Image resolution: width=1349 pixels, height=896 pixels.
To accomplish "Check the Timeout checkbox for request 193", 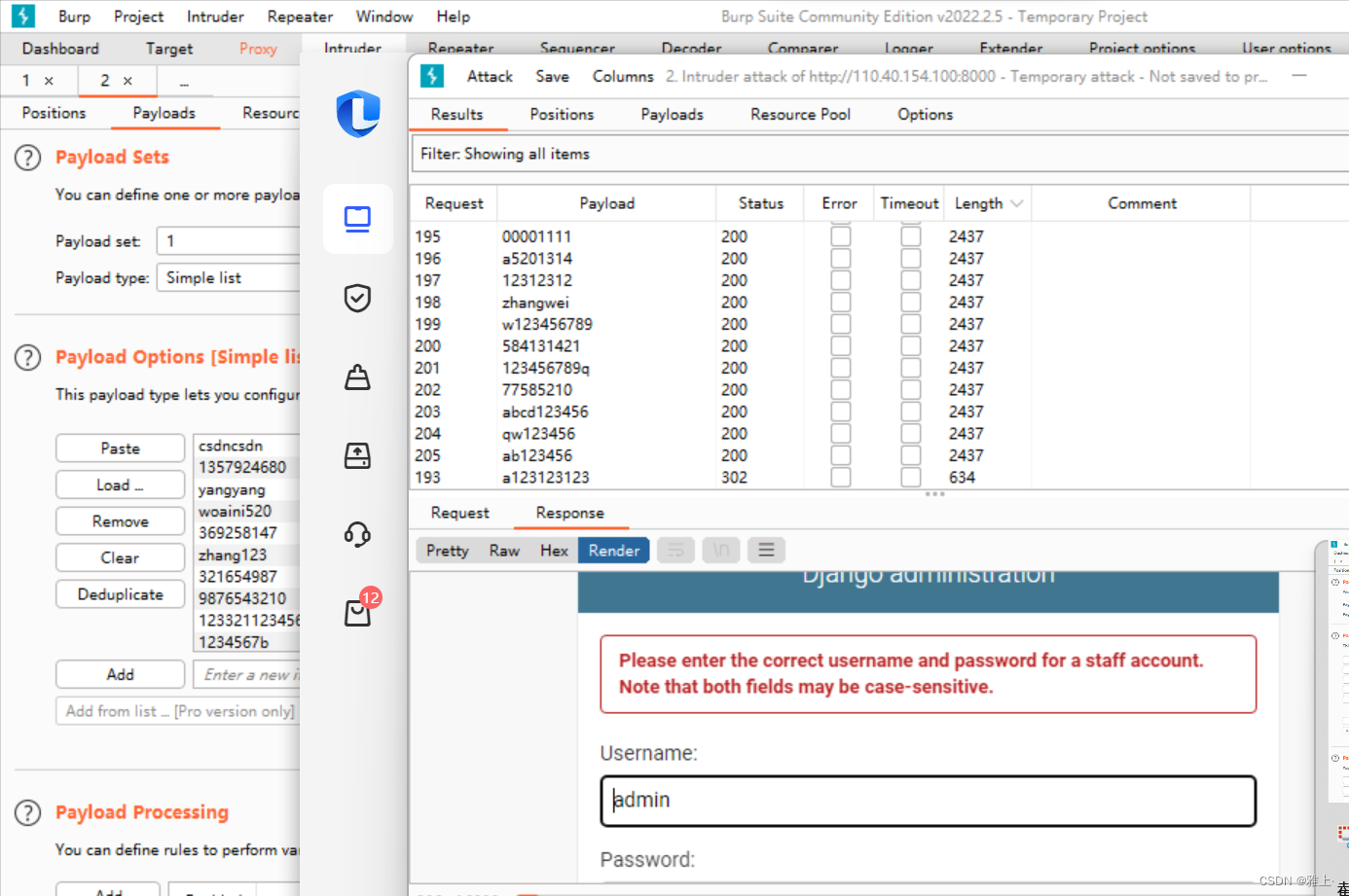I will pyautogui.click(x=910, y=477).
